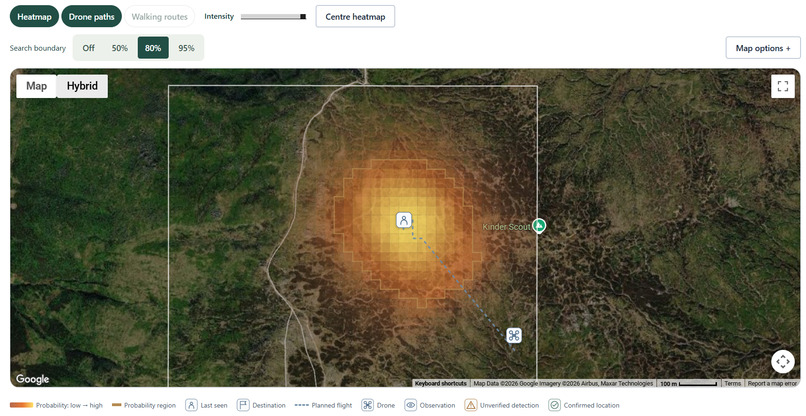Click the Confirmed location check icon
806x416 pixels.
(x=555, y=405)
